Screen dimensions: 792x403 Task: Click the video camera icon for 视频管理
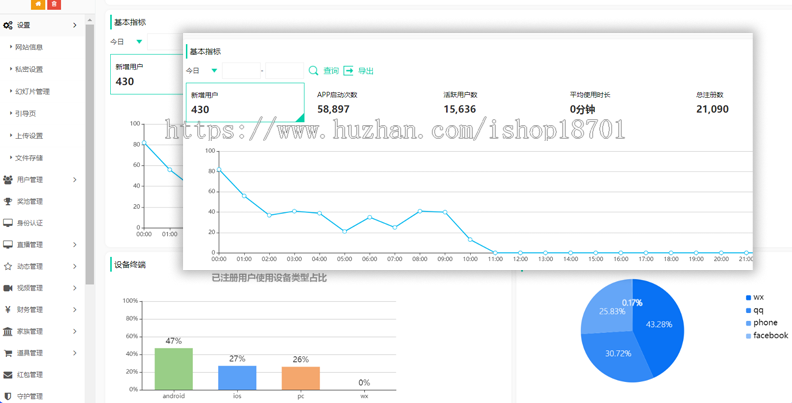(x=8, y=288)
